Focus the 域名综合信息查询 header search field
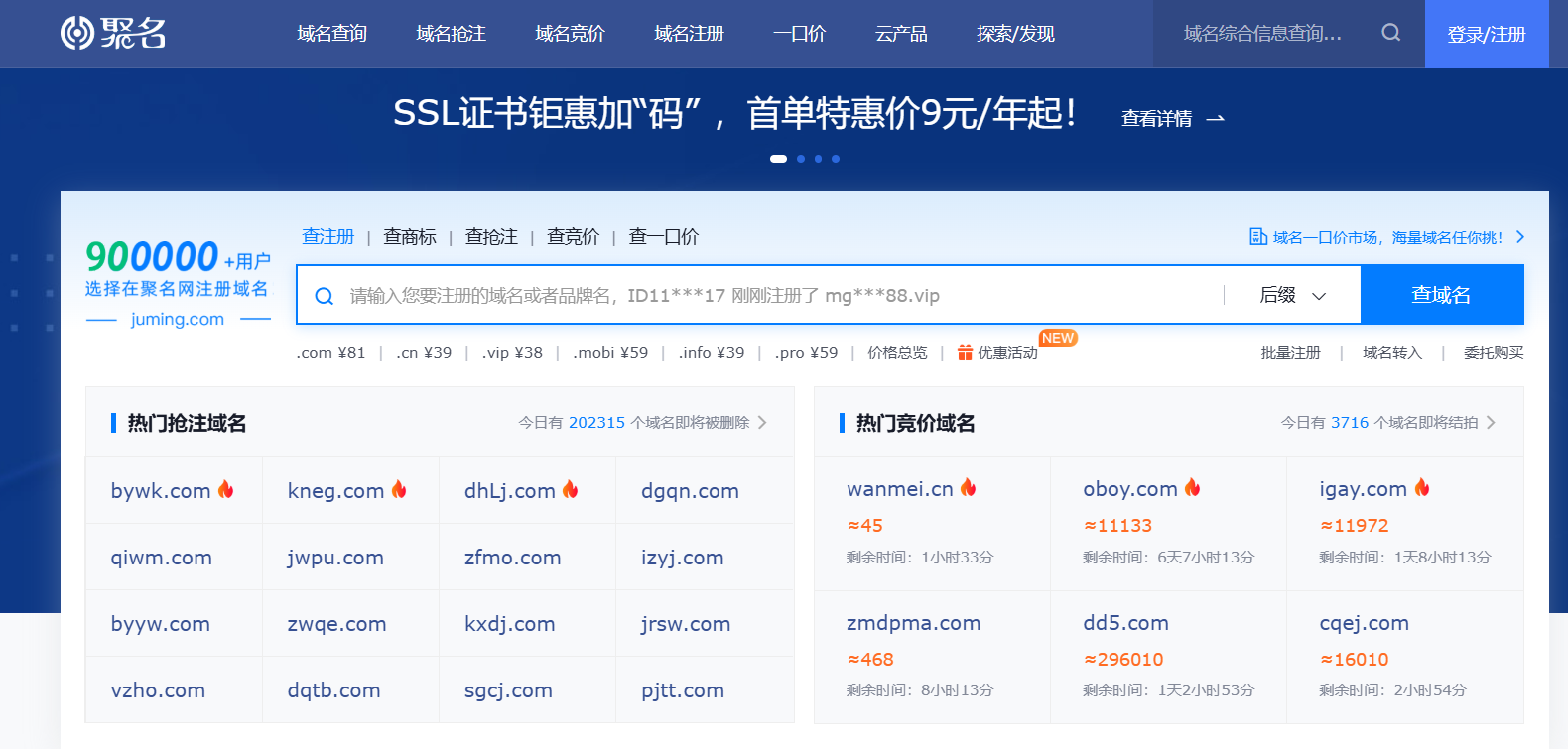The image size is (1568, 749). pos(1262,34)
